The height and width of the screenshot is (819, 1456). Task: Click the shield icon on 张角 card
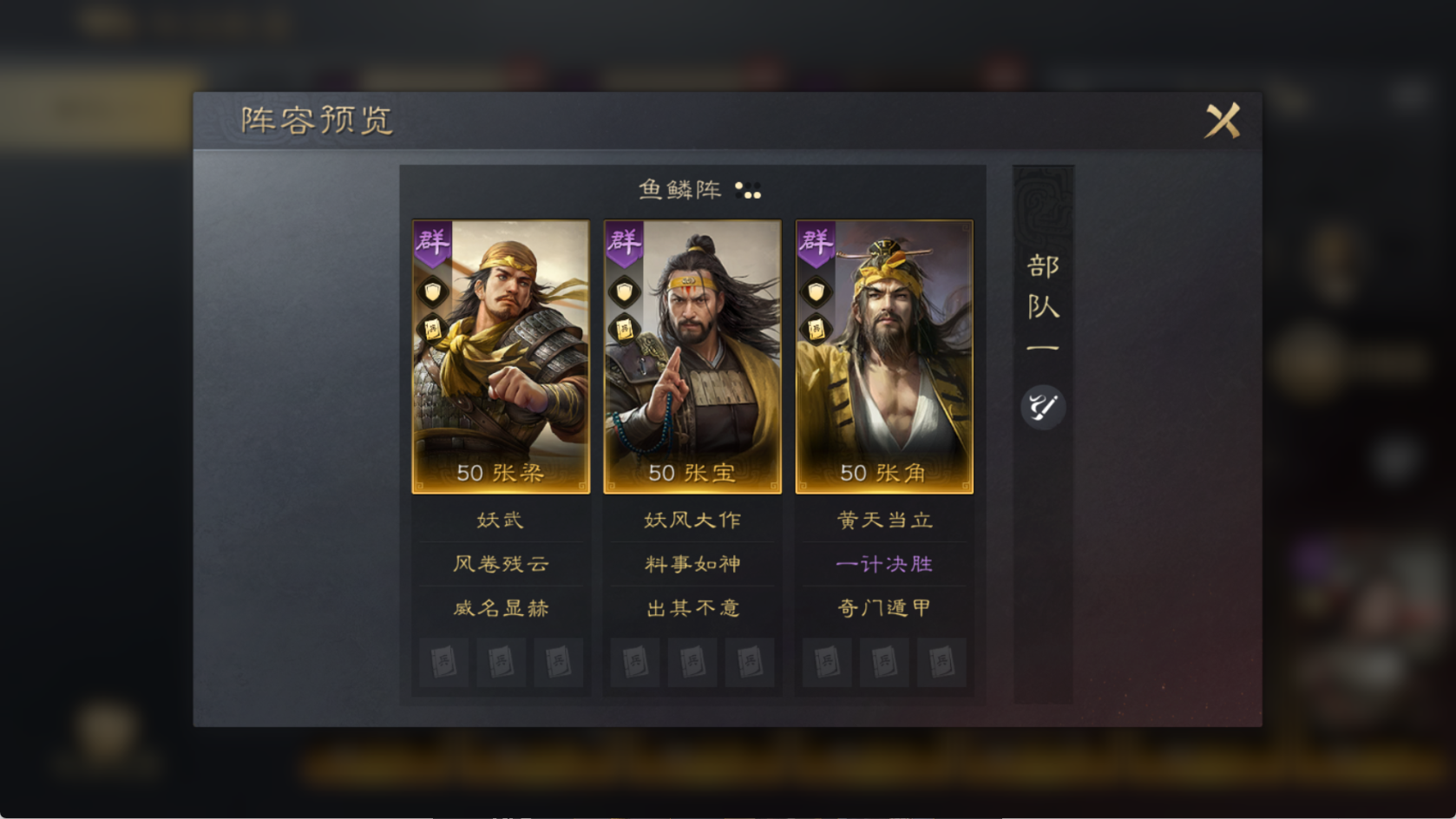click(x=816, y=292)
